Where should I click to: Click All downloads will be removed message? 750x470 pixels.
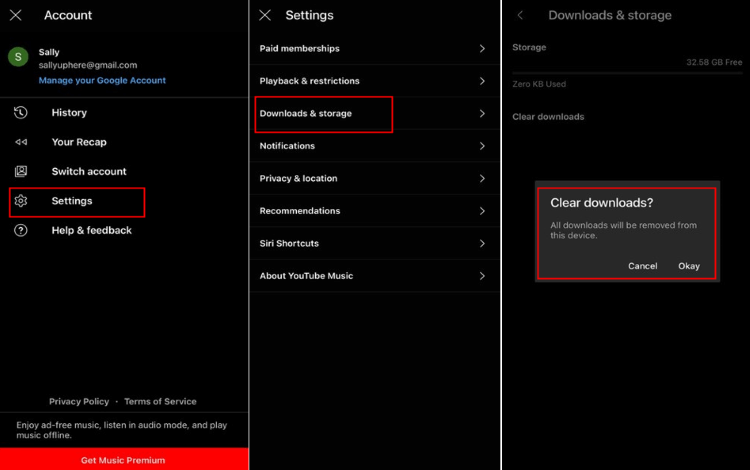[623, 230]
